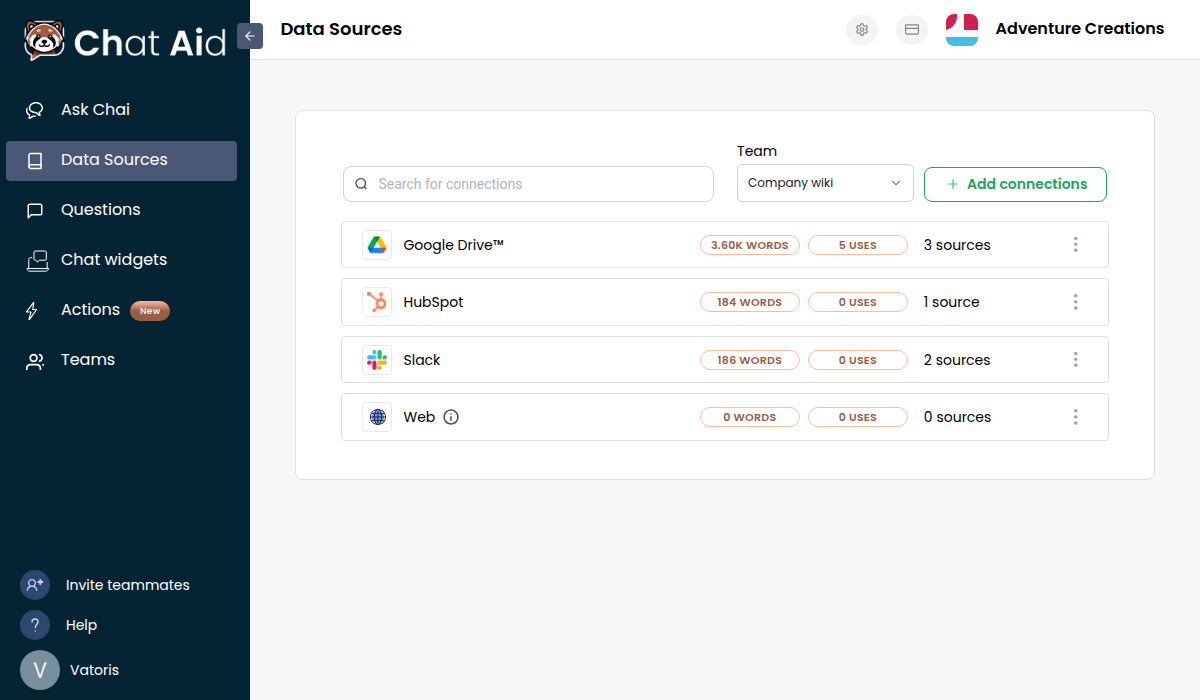Click the Help question mark icon
This screenshot has height=700, width=1200.
click(35, 625)
